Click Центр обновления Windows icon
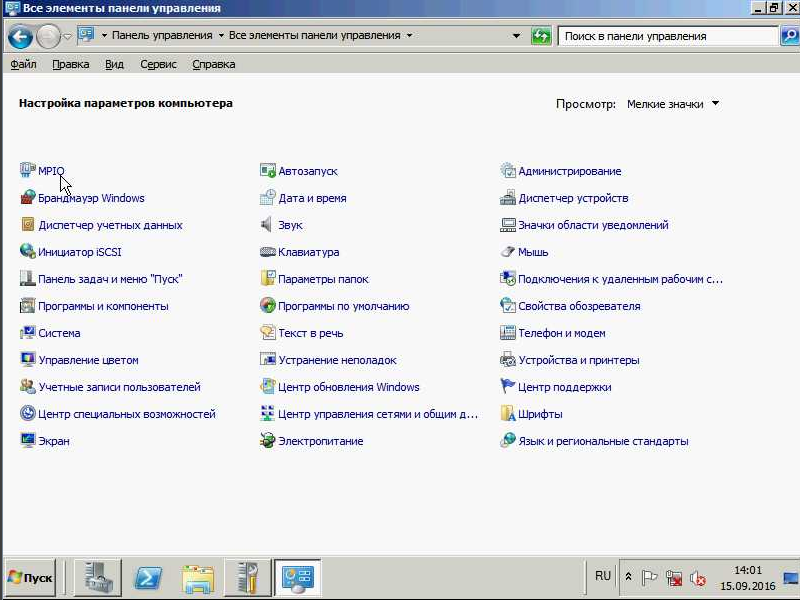This screenshot has width=800, height=600. pos(268,387)
